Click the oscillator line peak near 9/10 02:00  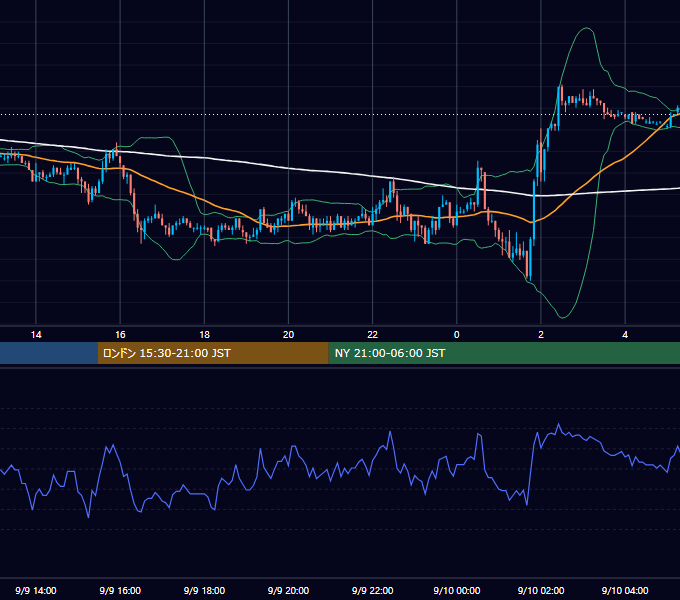[x=559, y=424]
